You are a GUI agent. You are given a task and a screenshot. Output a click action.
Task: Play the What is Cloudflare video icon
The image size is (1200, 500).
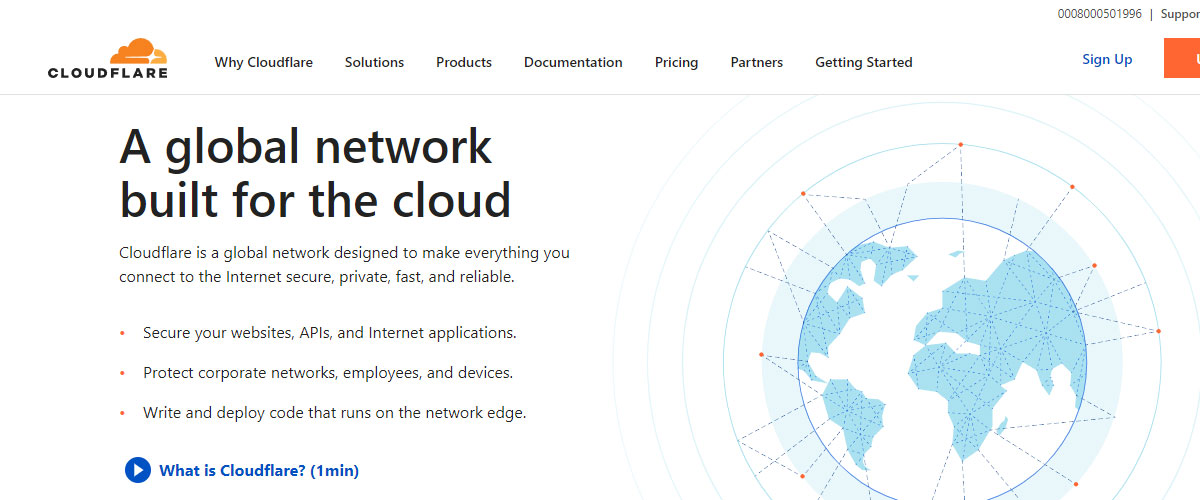pos(137,470)
